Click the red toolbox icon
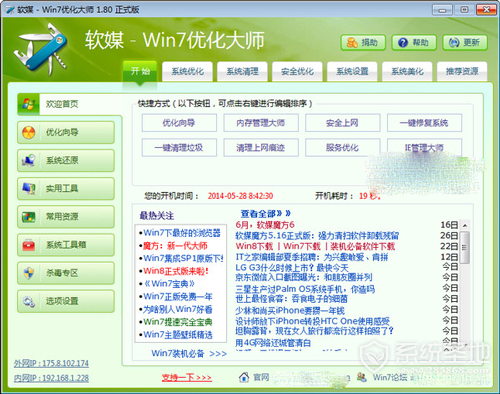Image resolution: width=500 pixels, height=394 pixels. tap(29, 245)
